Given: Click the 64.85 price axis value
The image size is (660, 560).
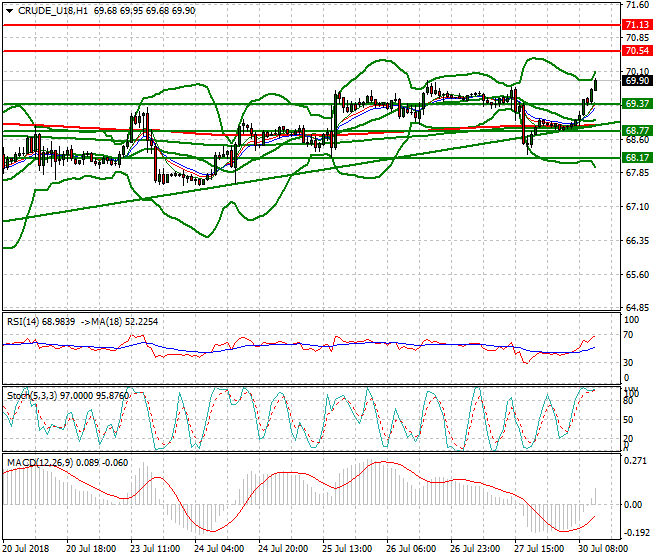Looking at the screenshot, I should 637,307.
